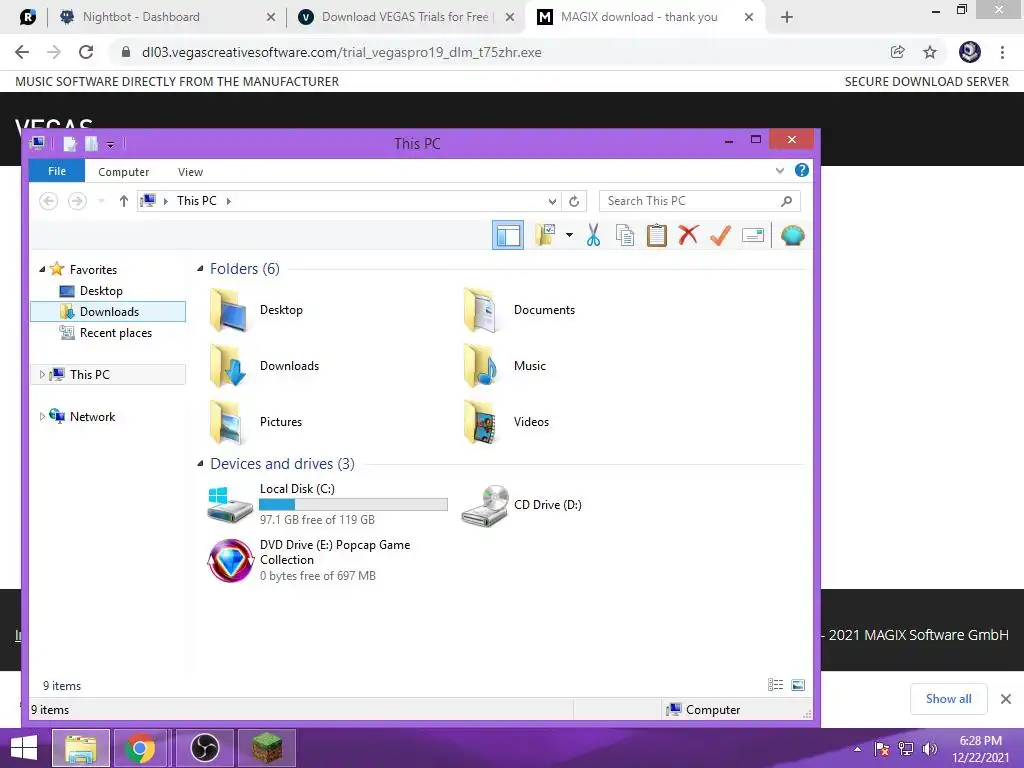This screenshot has height=768, width=1024.
Task: Switch to Download VEGAS Trials Chrome tab
Action: [405, 17]
